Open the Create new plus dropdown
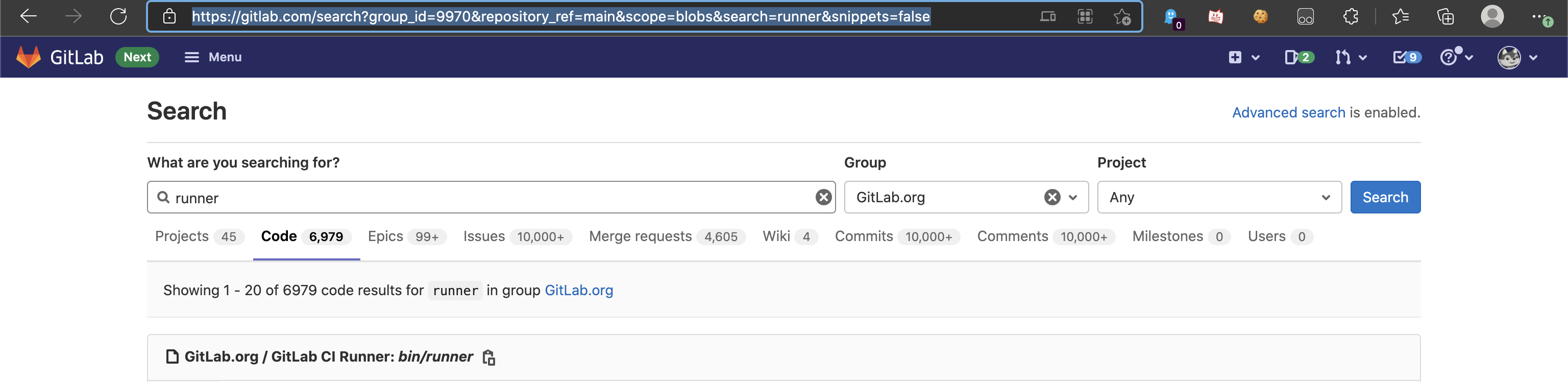This screenshot has width=1568, height=382. coord(1243,57)
